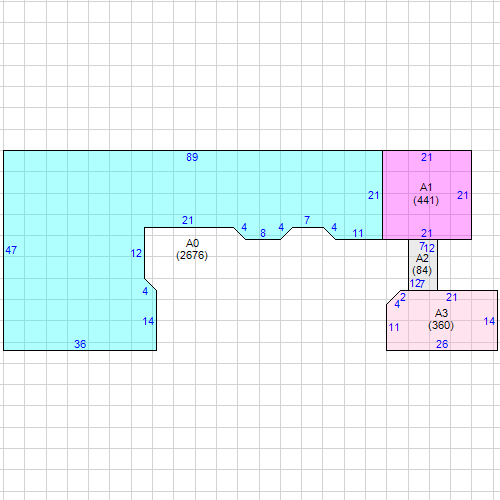
Task: Click the A1 area label
Action: click(426, 187)
